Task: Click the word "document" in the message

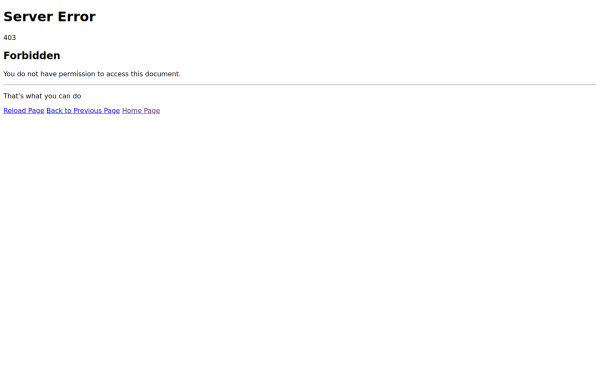Action: (x=162, y=74)
